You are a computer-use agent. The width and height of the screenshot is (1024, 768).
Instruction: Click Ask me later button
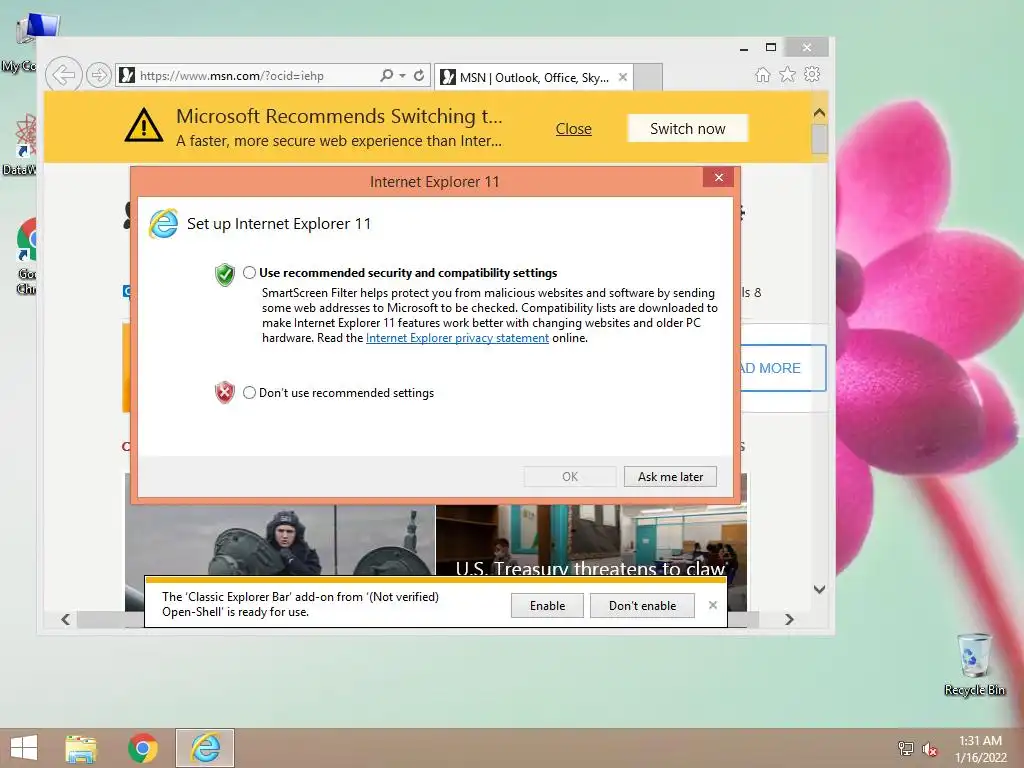point(670,477)
